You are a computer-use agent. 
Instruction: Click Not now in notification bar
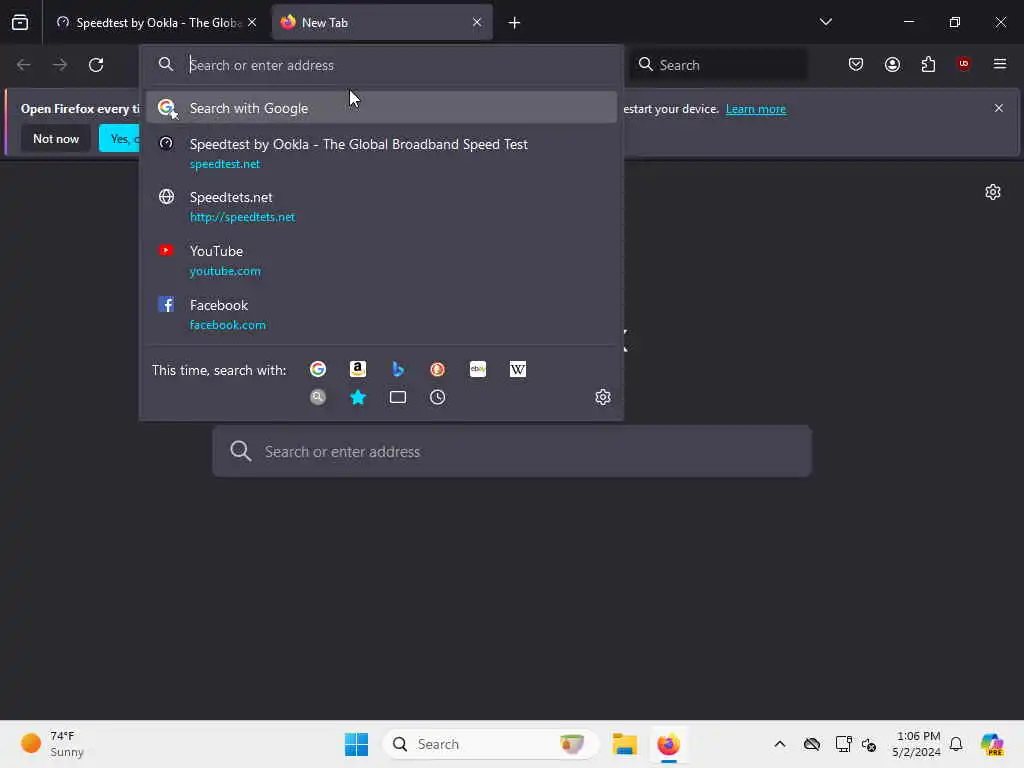[56, 138]
